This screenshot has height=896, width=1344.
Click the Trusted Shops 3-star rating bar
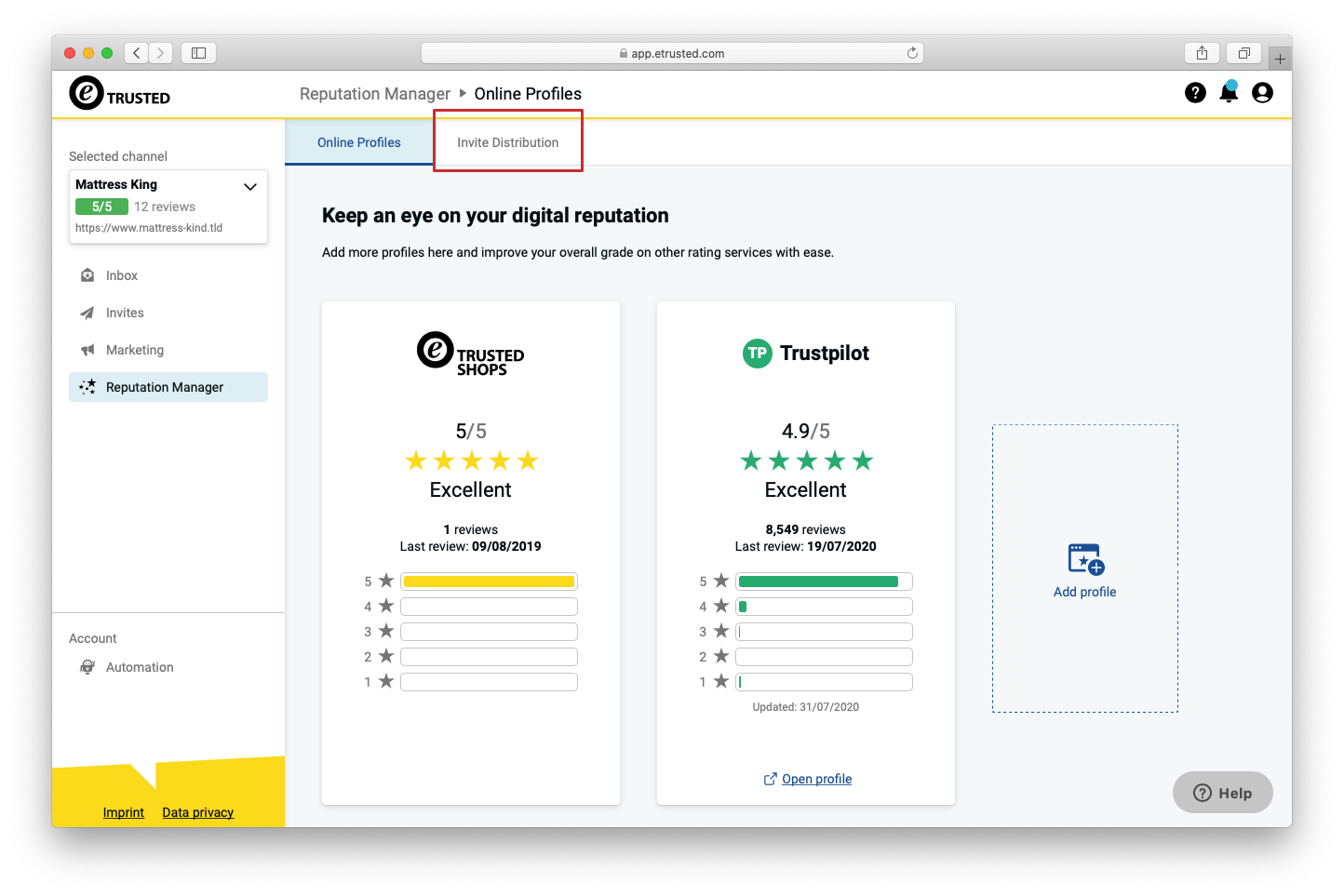point(490,632)
